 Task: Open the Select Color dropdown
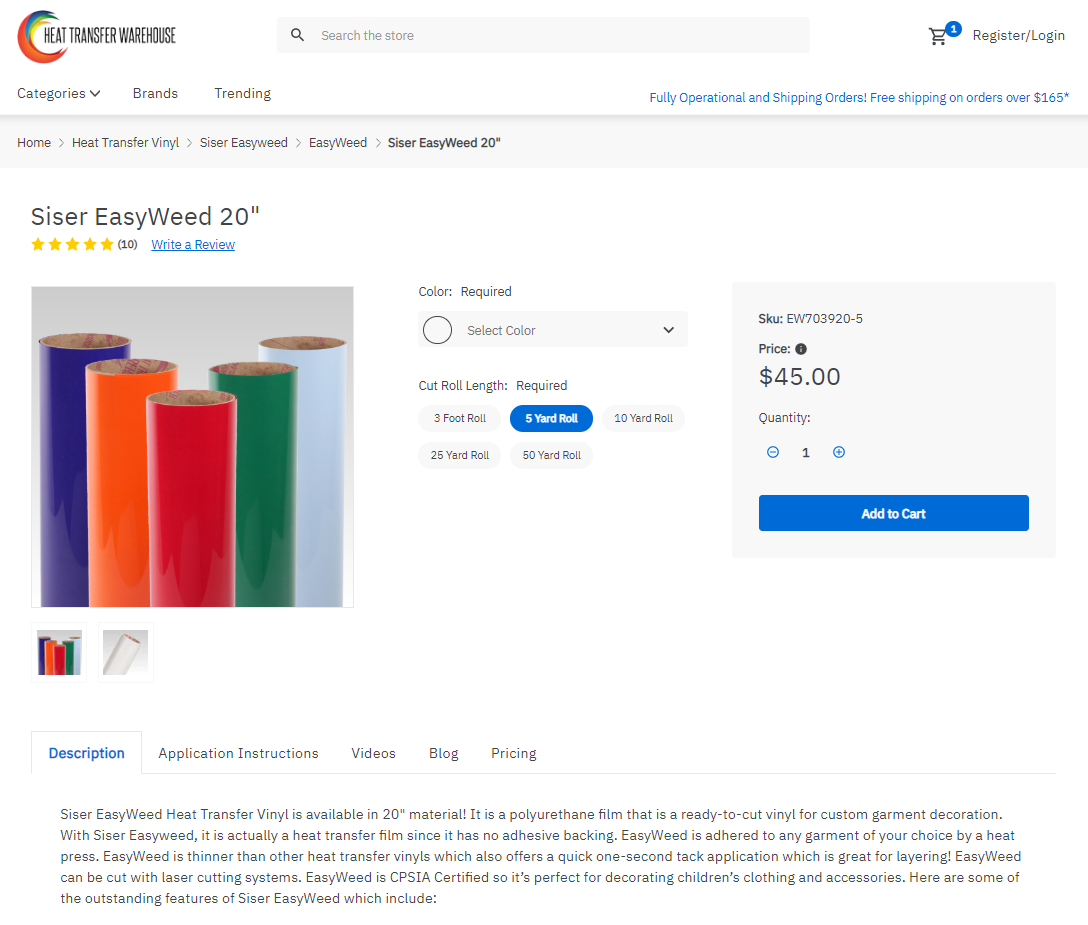click(553, 330)
